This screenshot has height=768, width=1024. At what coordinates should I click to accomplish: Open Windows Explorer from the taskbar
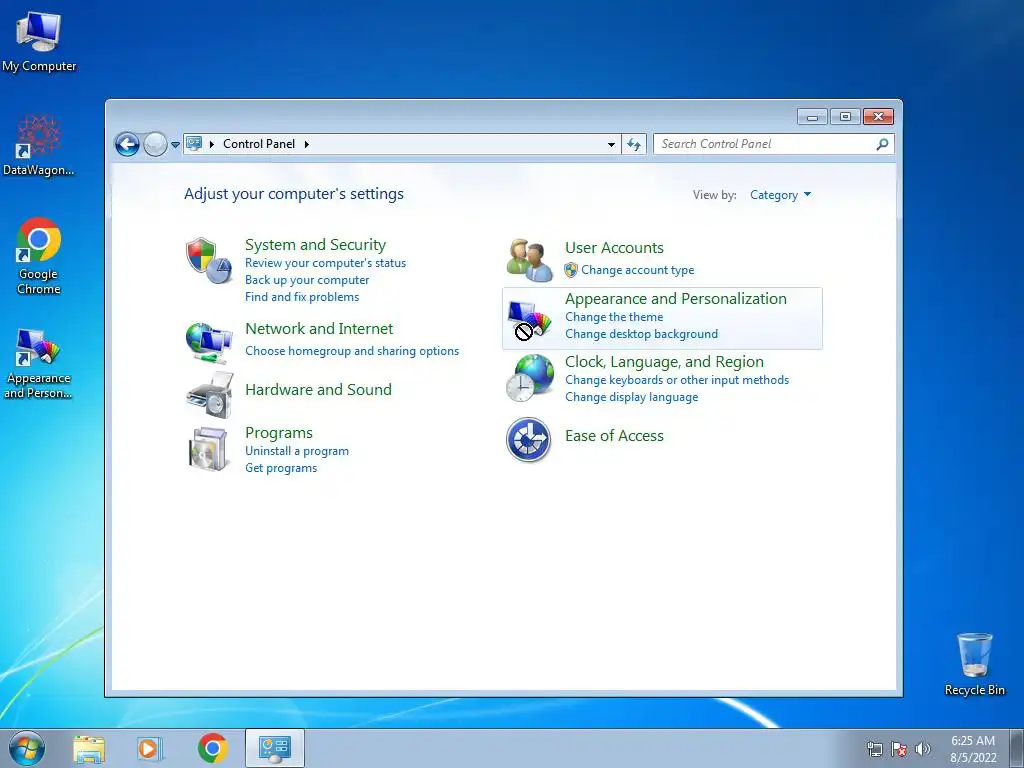click(89, 748)
